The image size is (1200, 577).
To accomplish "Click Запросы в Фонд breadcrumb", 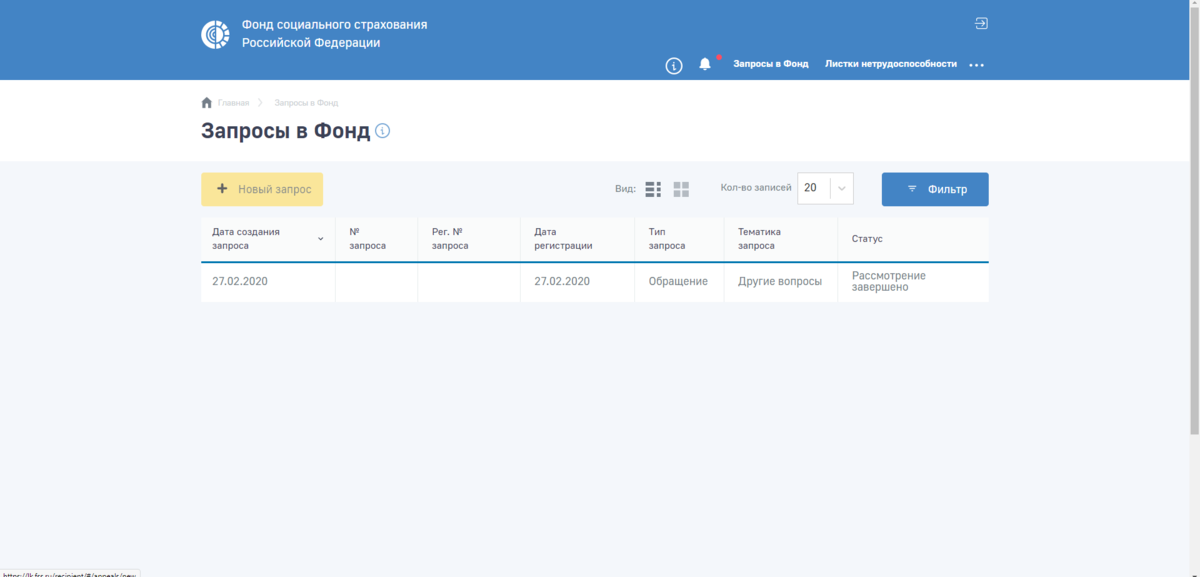I will pos(306,103).
